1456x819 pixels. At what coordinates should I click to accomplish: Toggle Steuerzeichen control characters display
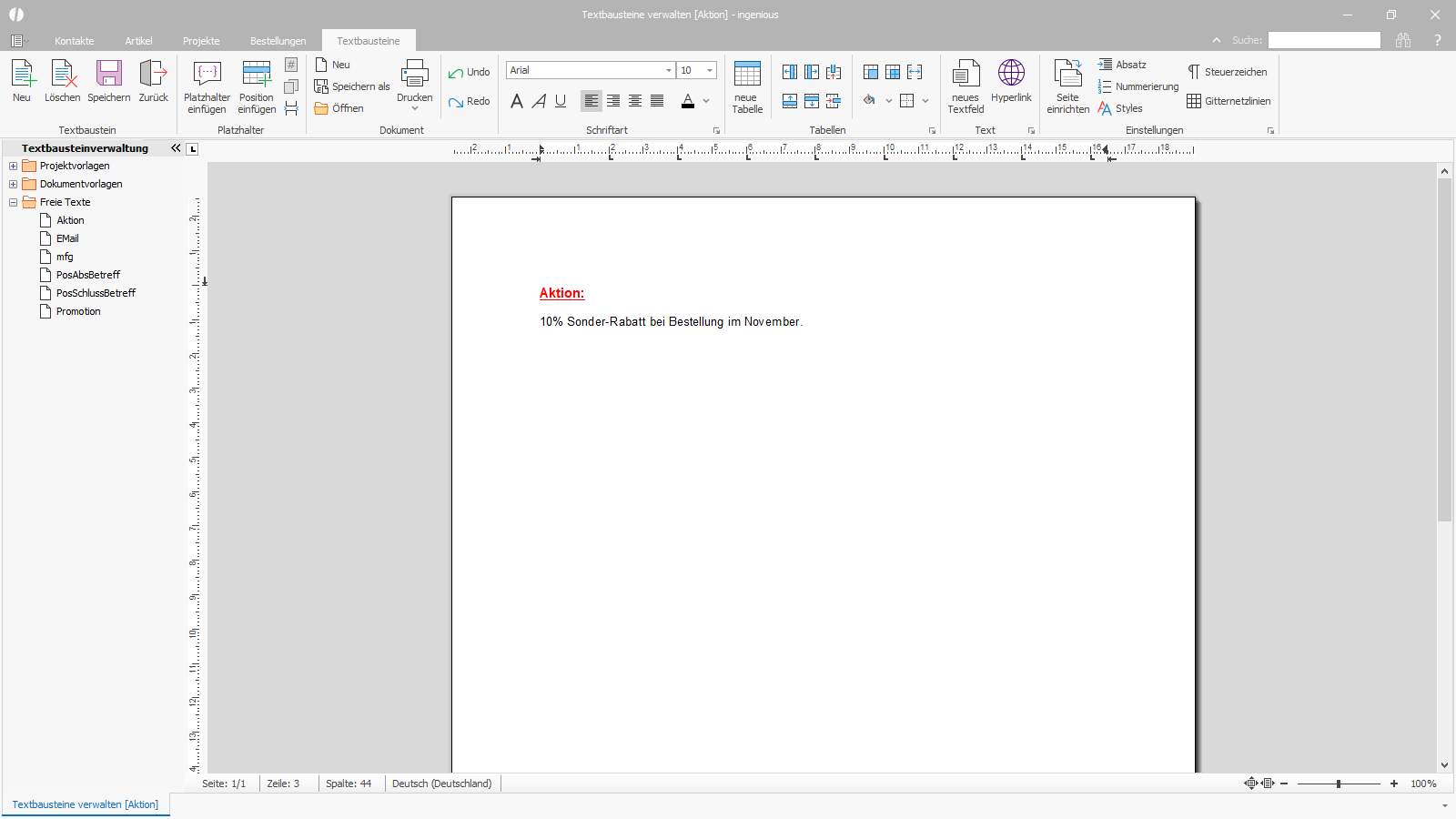[1227, 72]
